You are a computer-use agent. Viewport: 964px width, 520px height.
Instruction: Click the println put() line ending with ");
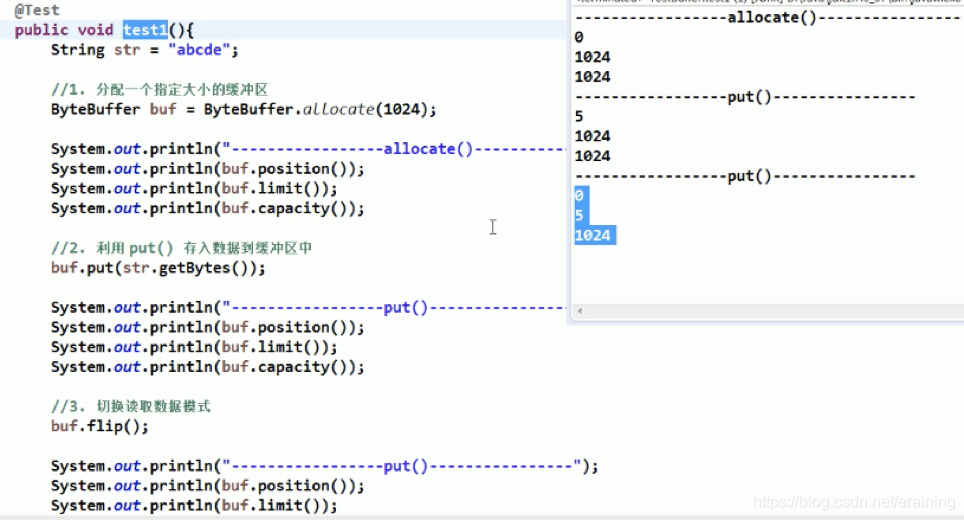324,466
